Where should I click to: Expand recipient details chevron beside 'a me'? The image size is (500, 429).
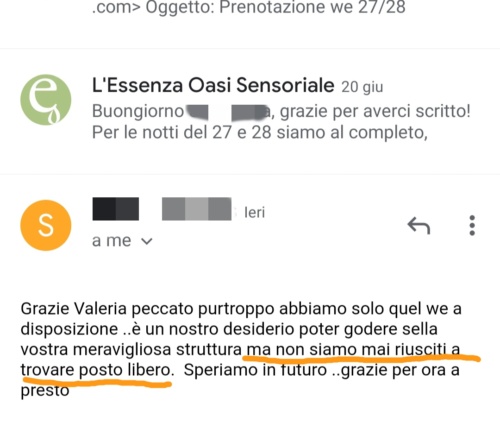(x=147, y=241)
